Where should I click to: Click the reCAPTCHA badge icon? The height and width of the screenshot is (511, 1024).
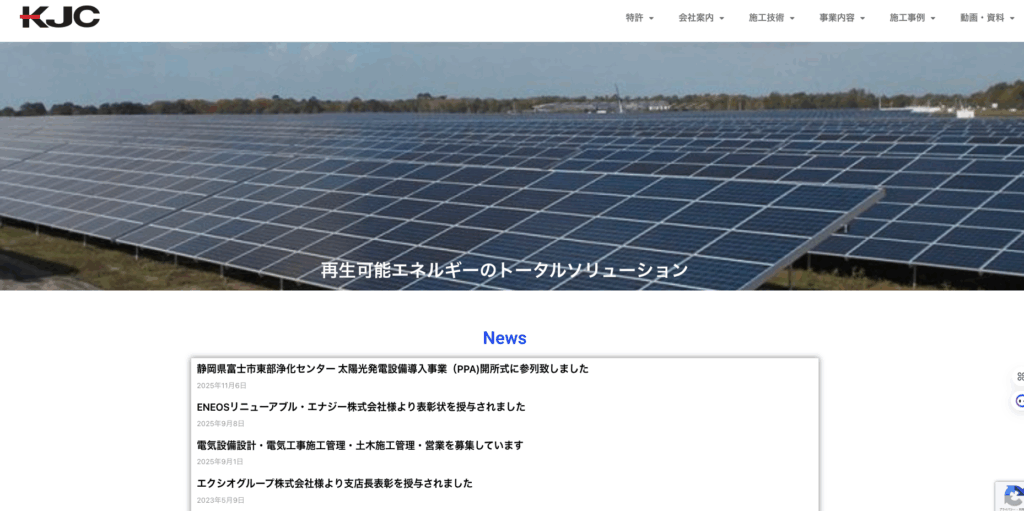[1012, 496]
